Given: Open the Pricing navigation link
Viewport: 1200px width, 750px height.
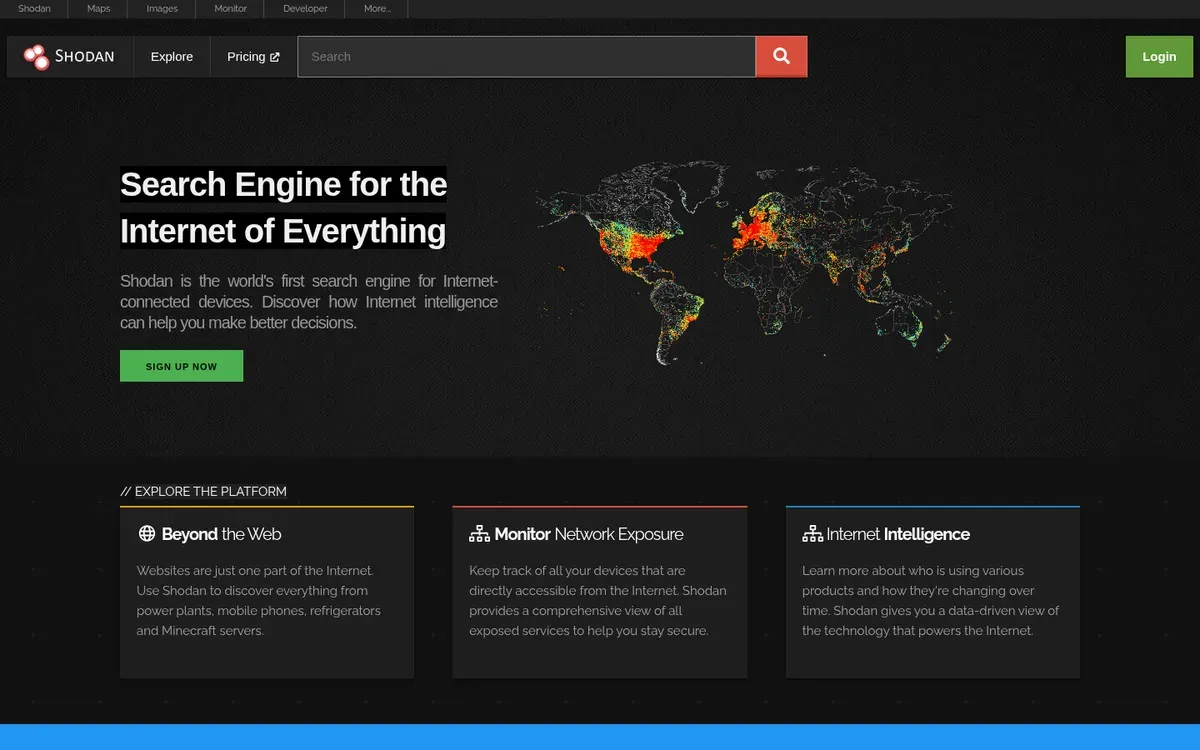Looking at the screenshot, I should (x=253, y=57).
